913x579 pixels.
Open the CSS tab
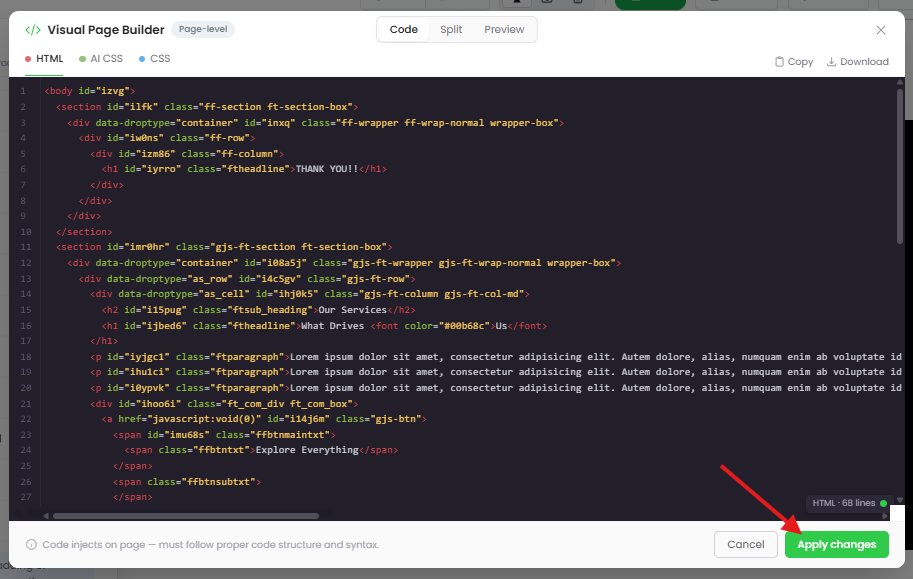154,59
